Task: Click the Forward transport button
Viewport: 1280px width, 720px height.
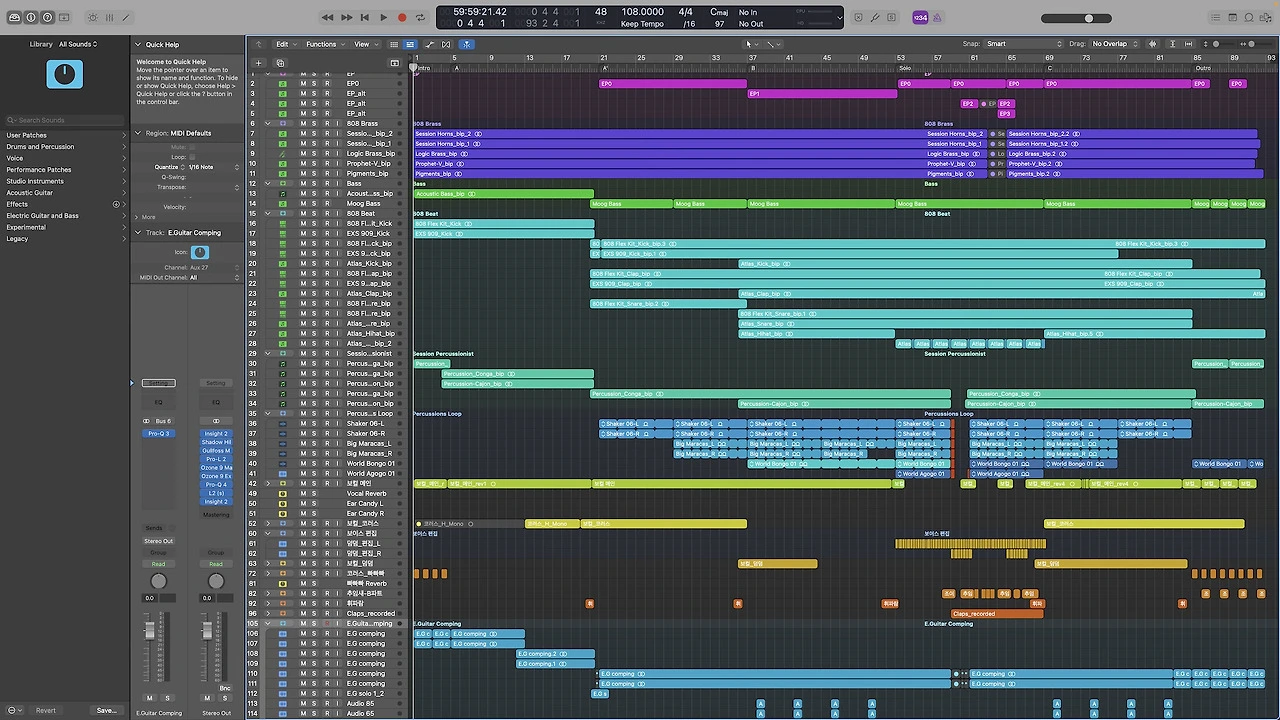Action: [346, 17]
